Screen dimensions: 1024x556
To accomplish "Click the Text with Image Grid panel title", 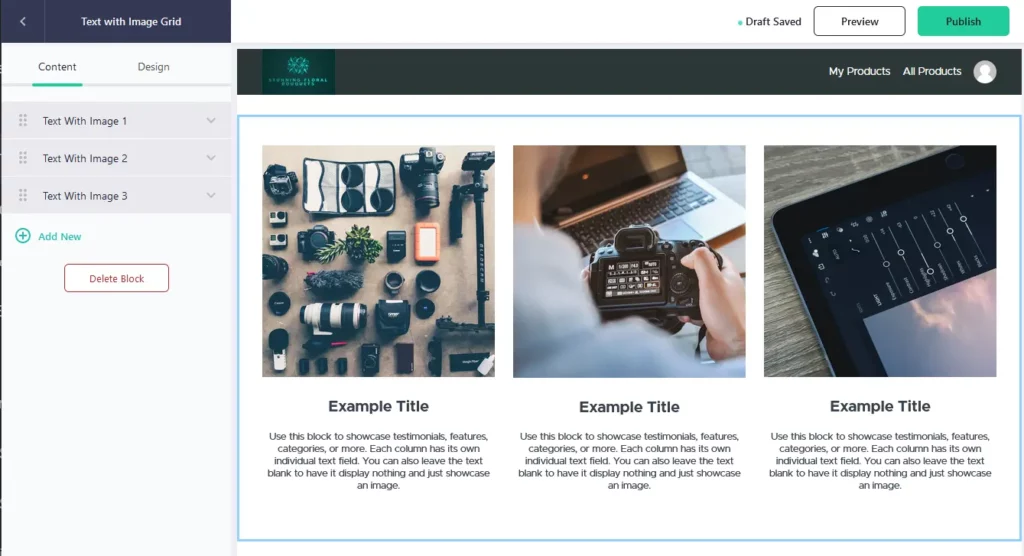I will pos(131,22).
